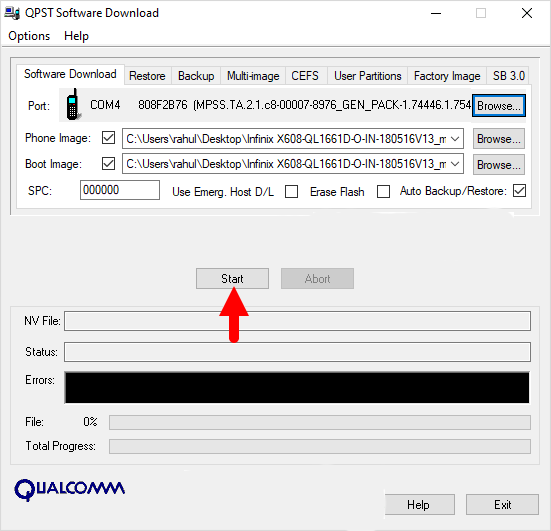This screenshot has width=551, height=531.
Task: Click the Start button
Action: click(x=232, y=279)
